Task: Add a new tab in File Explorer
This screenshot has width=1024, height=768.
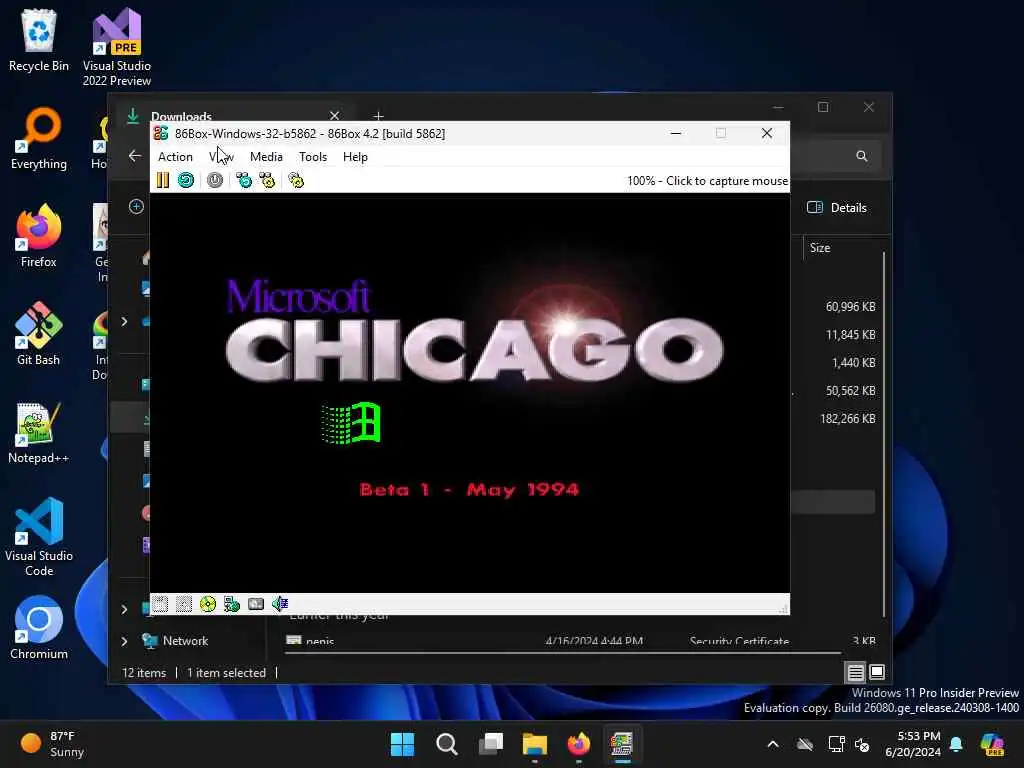Action: click(x=378, y=116)
